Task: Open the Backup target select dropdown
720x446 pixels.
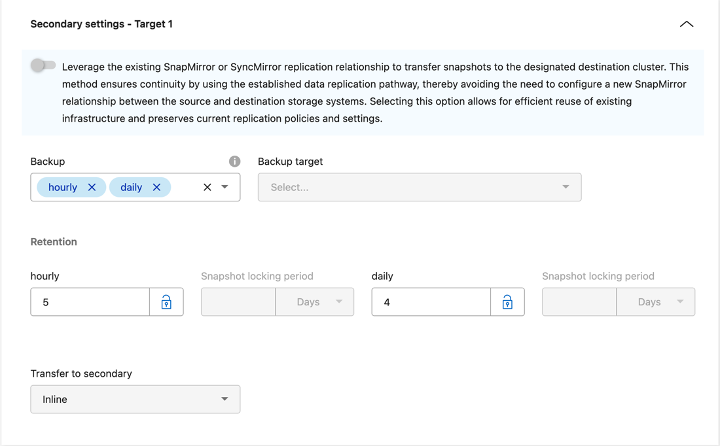Action: (x=419, y=187)
